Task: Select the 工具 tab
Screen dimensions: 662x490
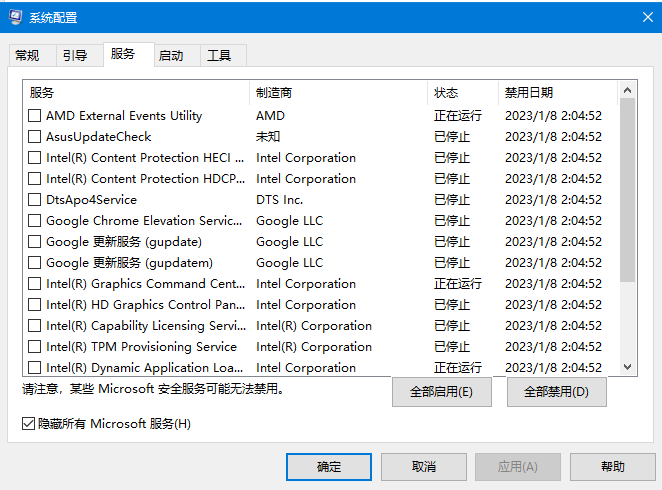Action: pos(219,56)
